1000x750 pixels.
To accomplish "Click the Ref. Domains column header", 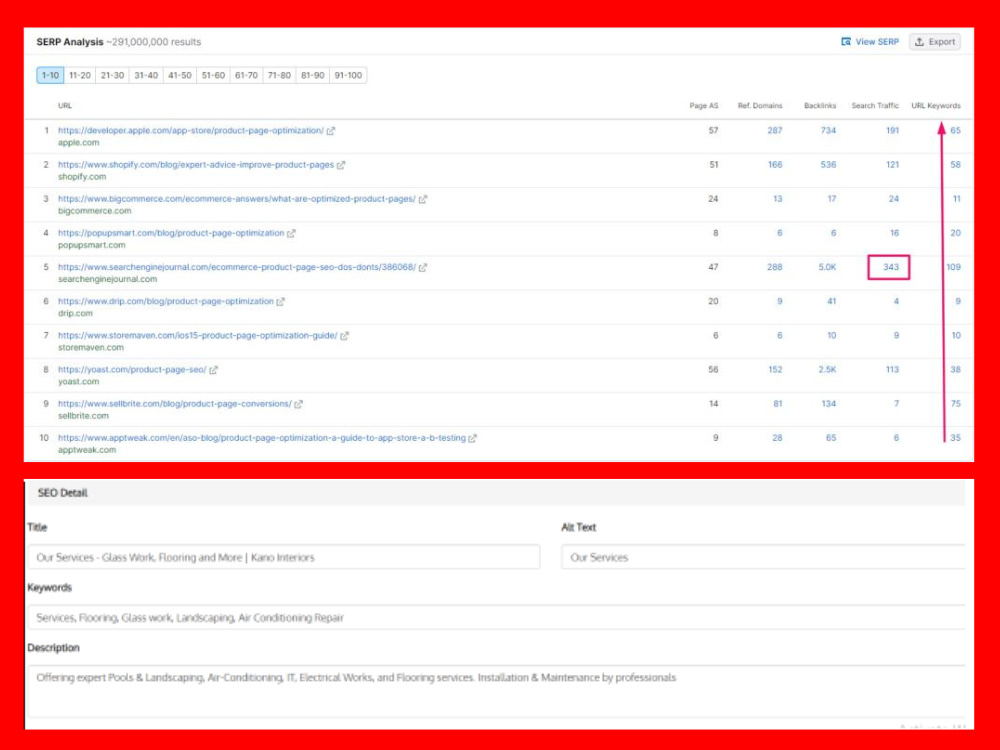I will tap(760, 106).
